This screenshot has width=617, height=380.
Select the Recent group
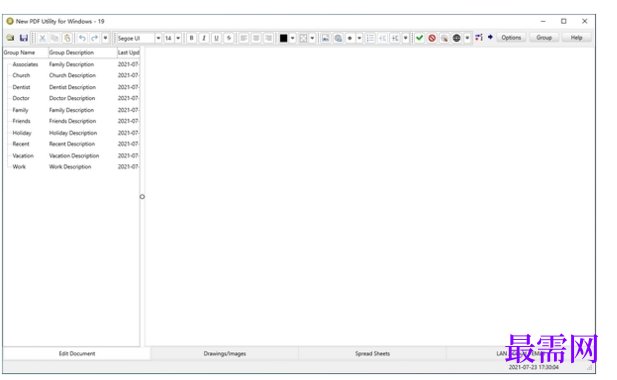point(21,144)
